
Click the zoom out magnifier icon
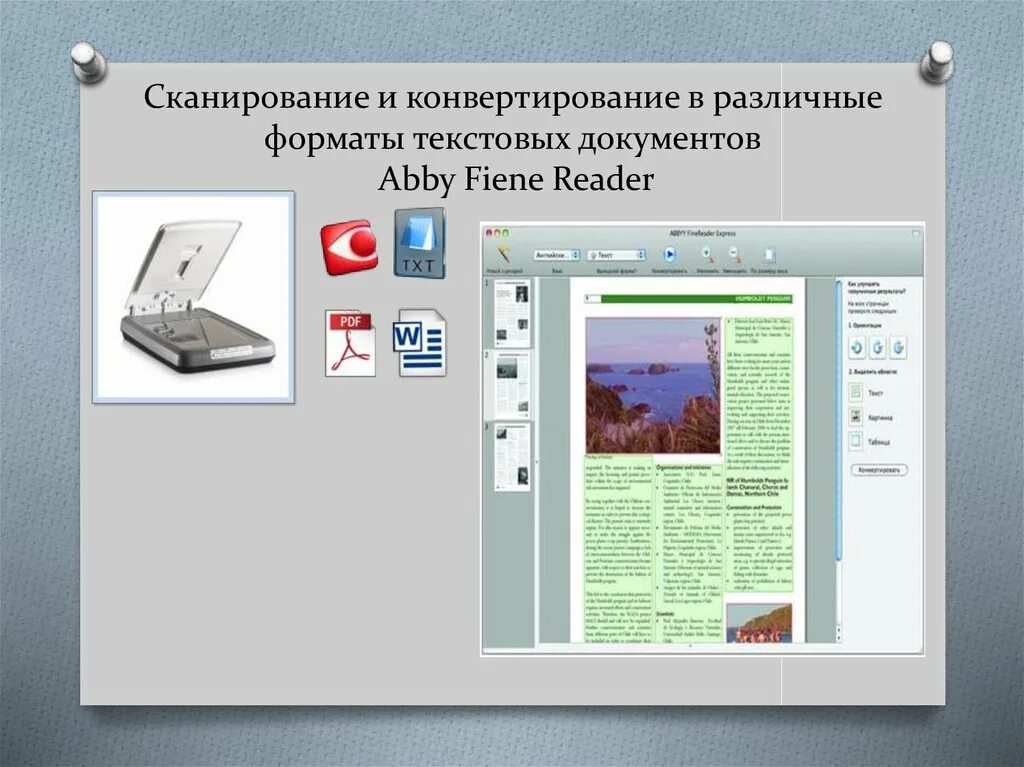pos(734,253)
